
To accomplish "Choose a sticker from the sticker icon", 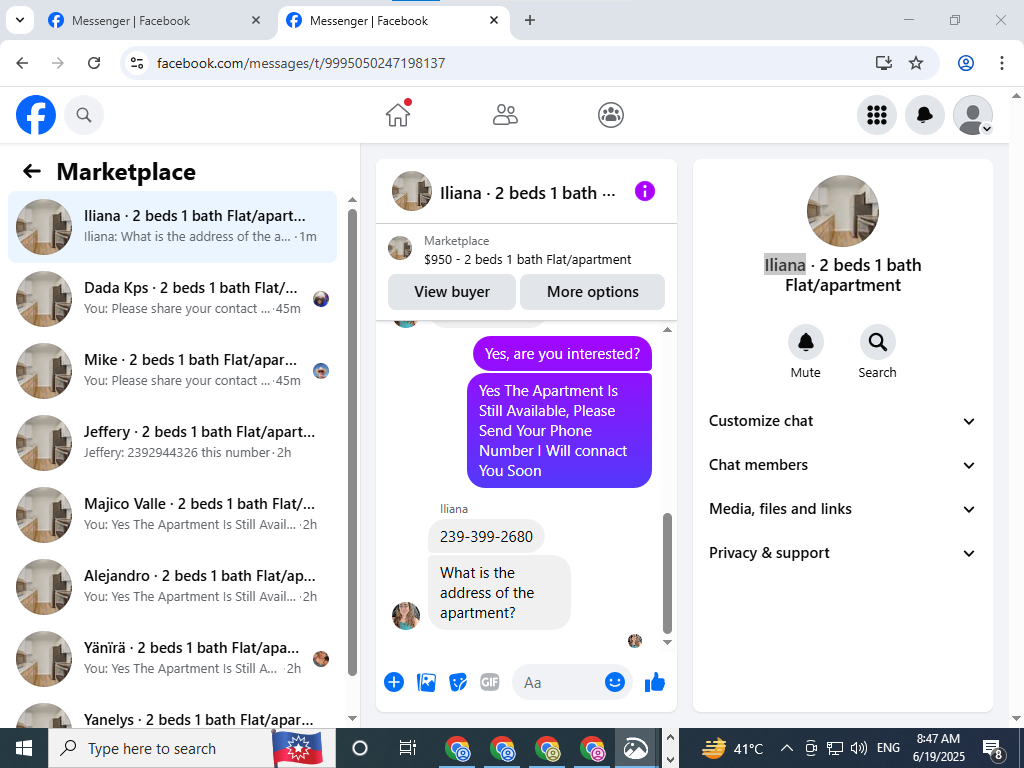I will (x=458, y=682).
